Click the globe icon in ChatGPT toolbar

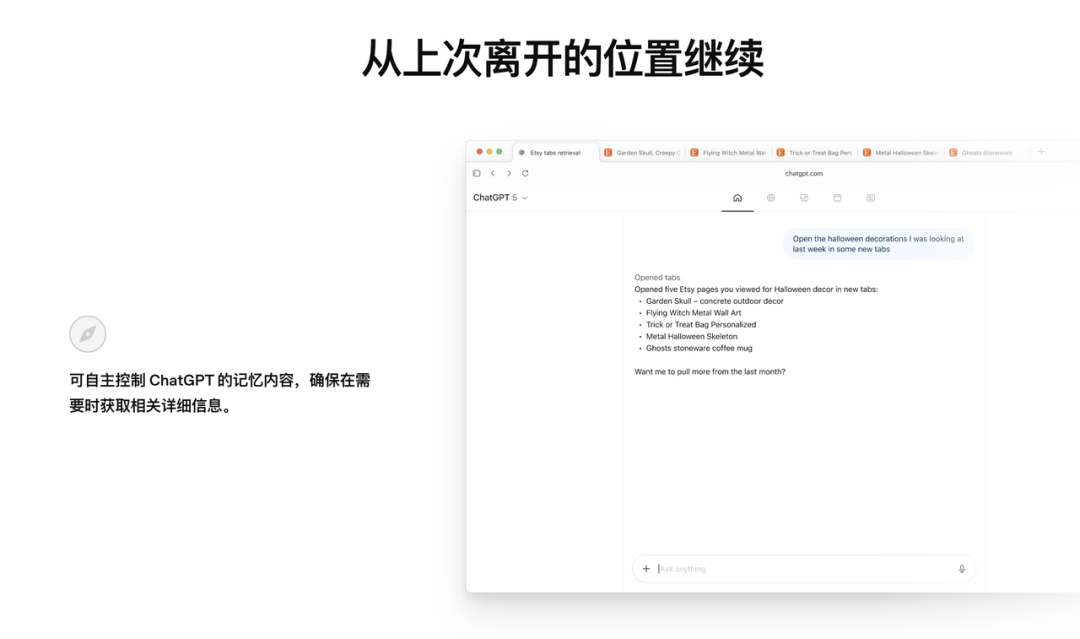pos(771,198)
